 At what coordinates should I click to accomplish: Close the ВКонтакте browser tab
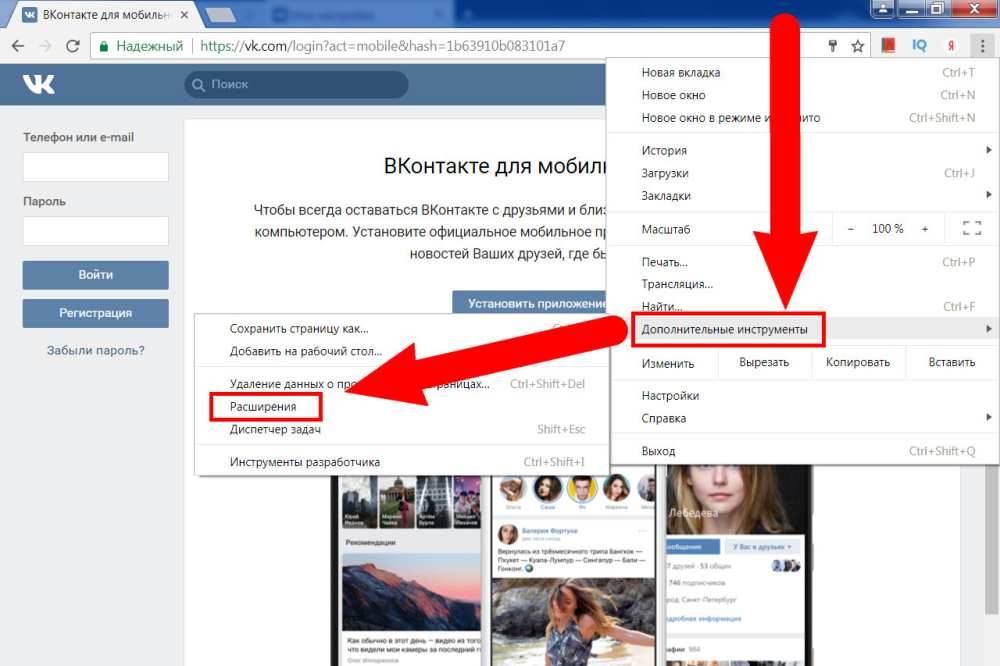(184, 15)
